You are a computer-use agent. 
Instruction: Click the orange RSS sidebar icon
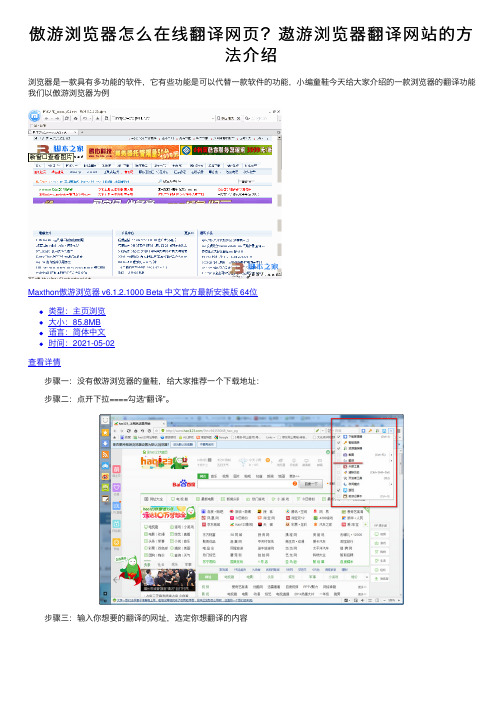pos(105,454)
